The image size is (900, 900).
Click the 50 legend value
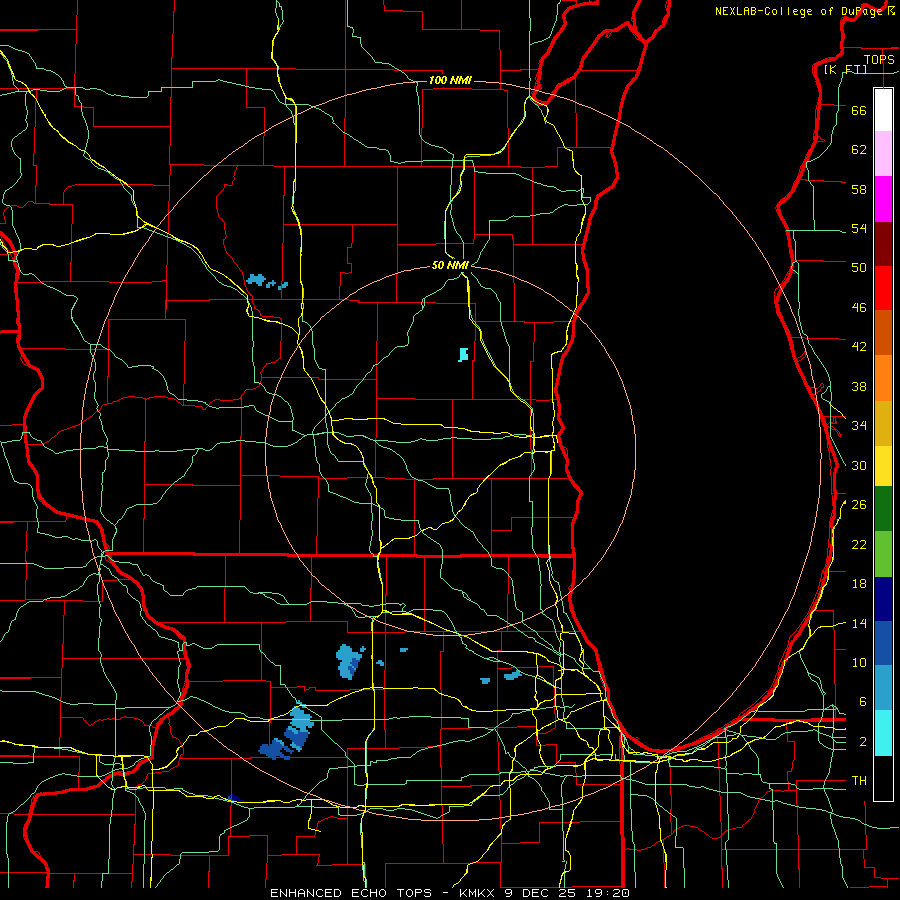point(859,267)
